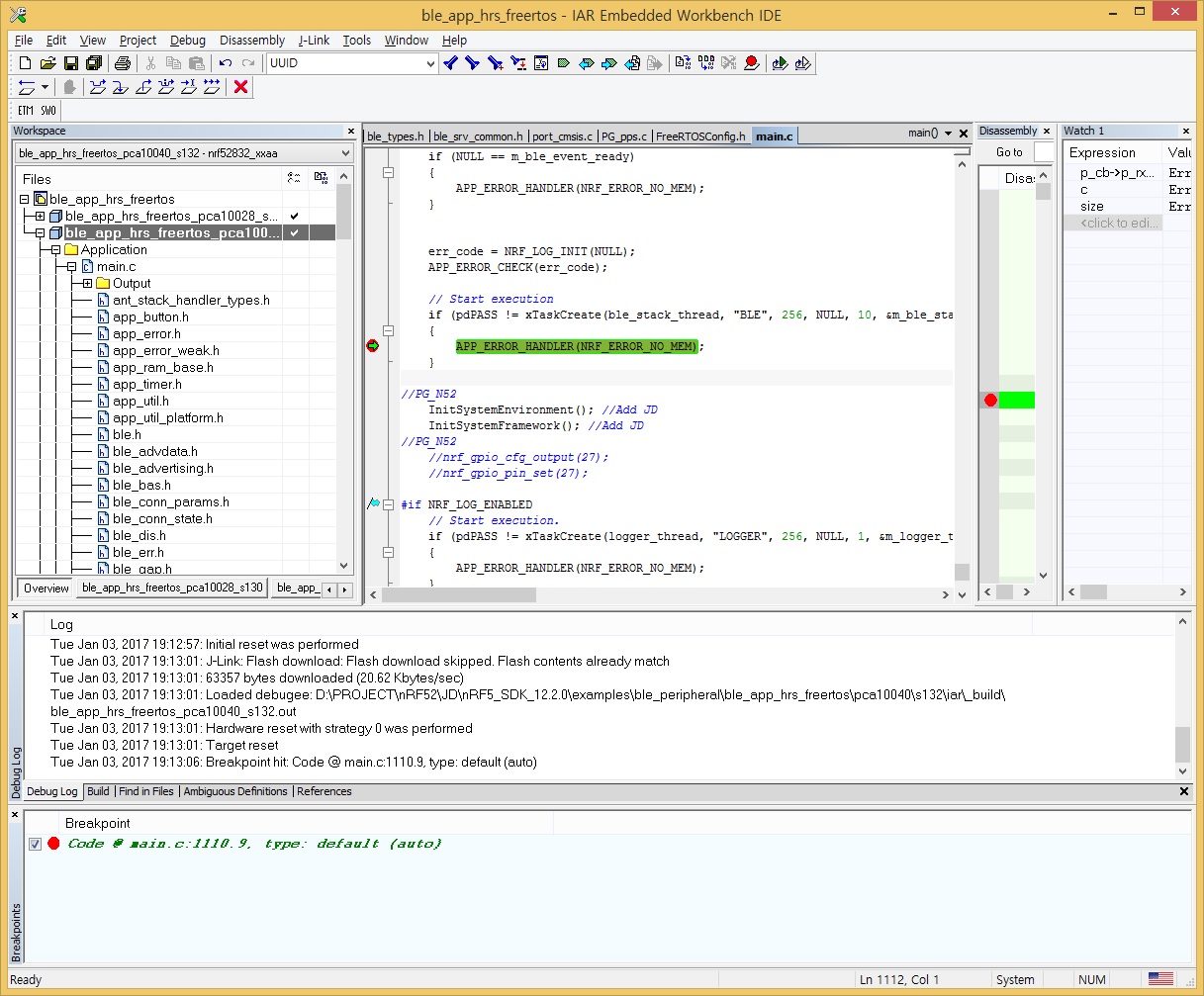Save the current file with floppy icon

70,63
